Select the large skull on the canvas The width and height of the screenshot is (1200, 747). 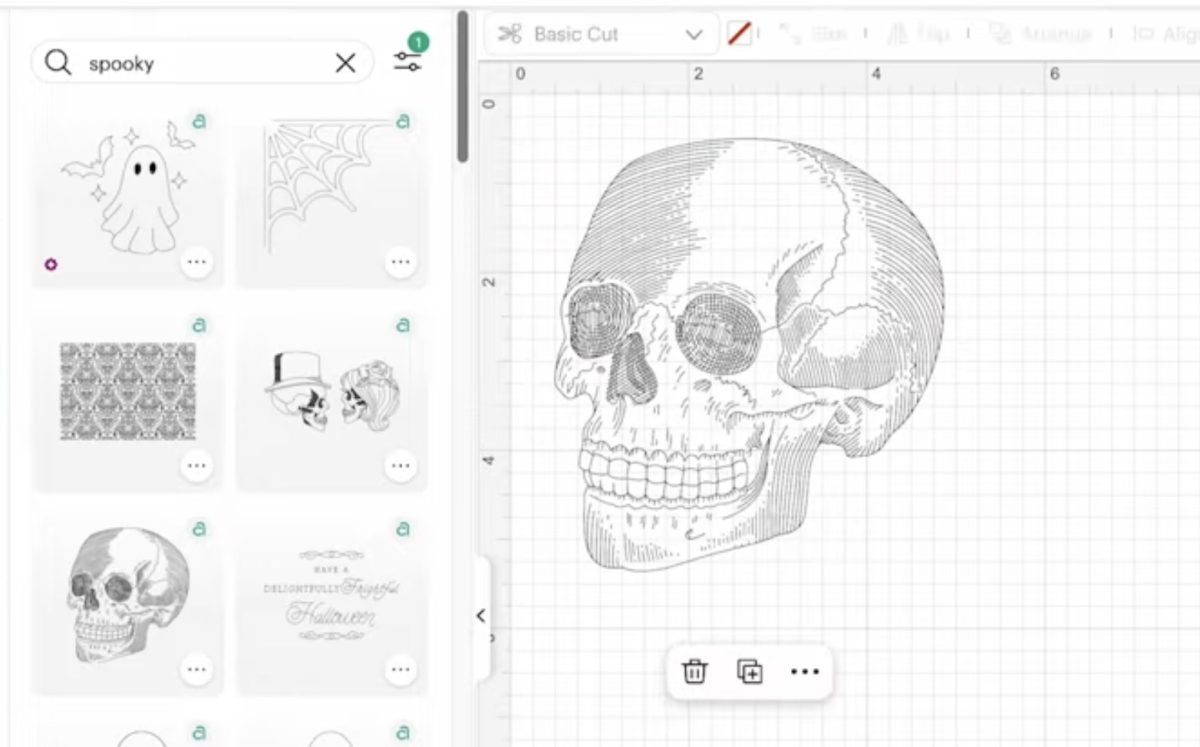pyautogui.click(x=748, y=355)
